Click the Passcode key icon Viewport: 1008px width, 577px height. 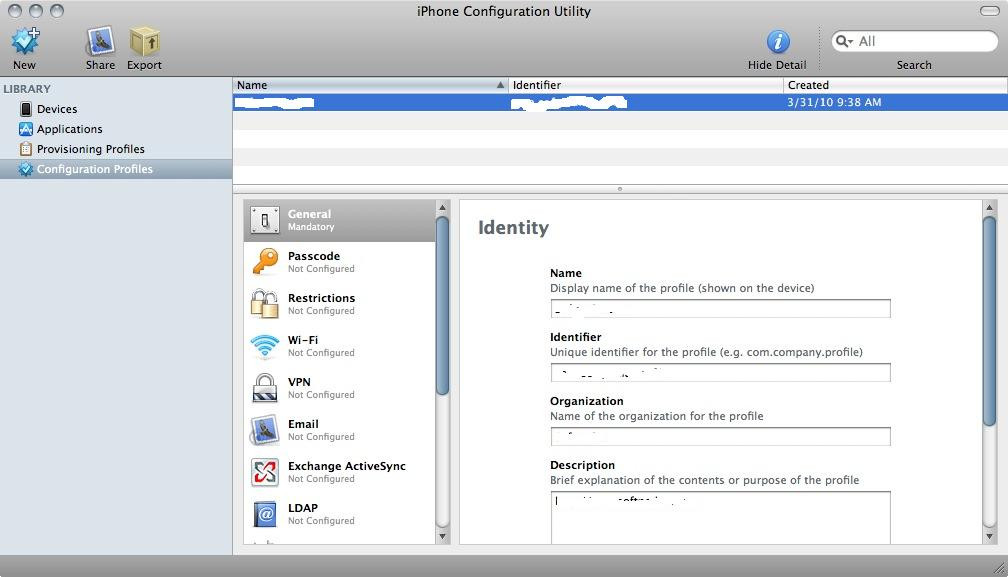point(265,262)
